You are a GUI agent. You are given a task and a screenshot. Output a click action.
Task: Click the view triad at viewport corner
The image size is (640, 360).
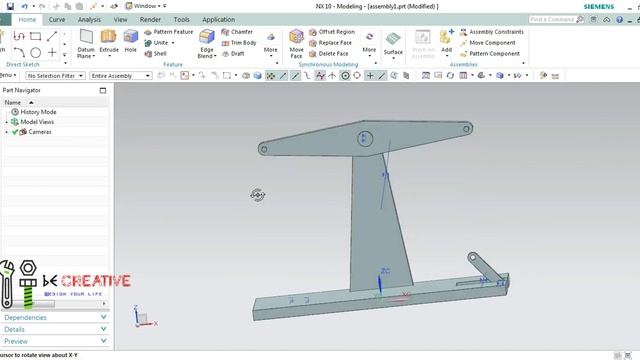pos(143,316)
